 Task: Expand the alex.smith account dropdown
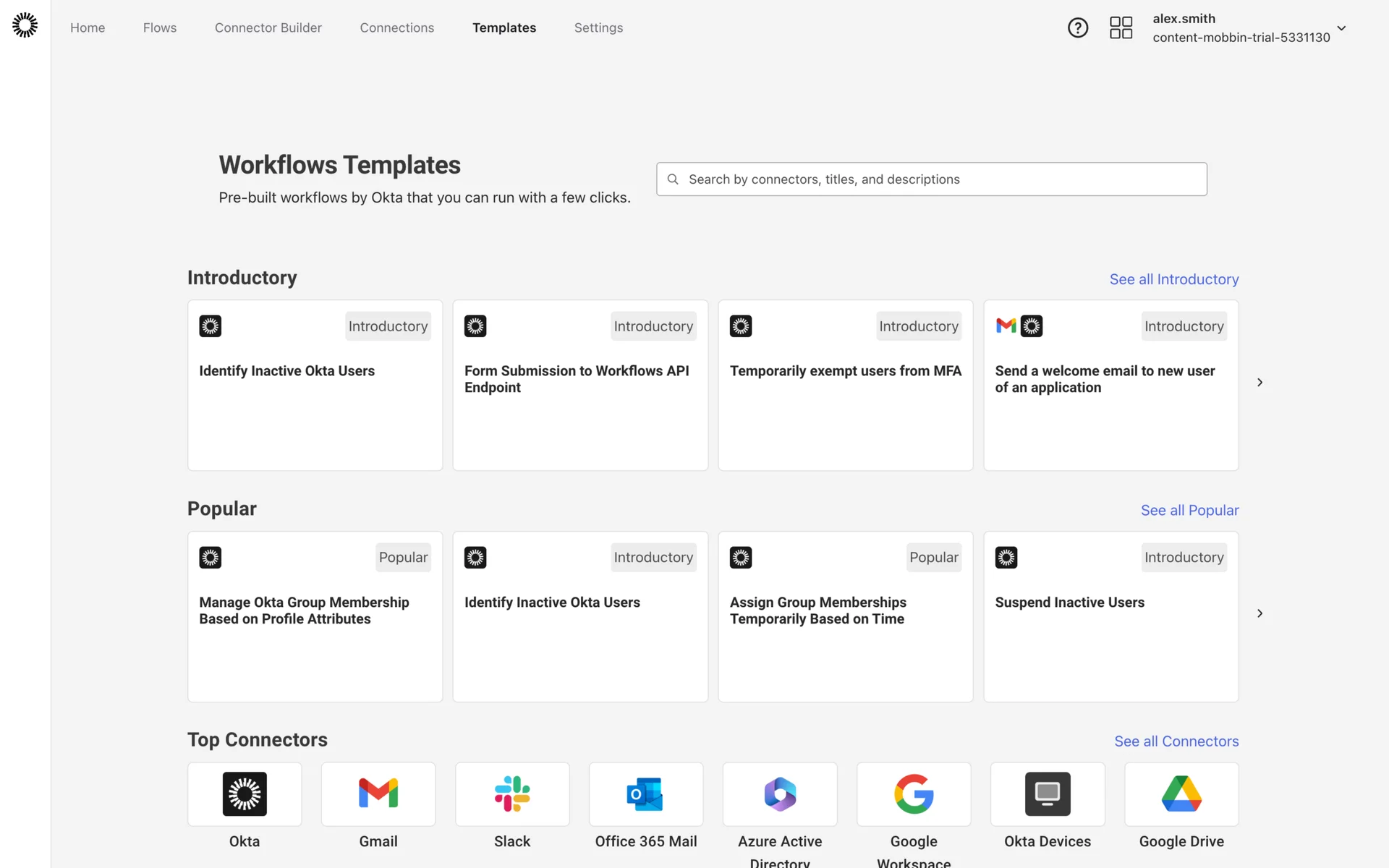coord(1341,28)
